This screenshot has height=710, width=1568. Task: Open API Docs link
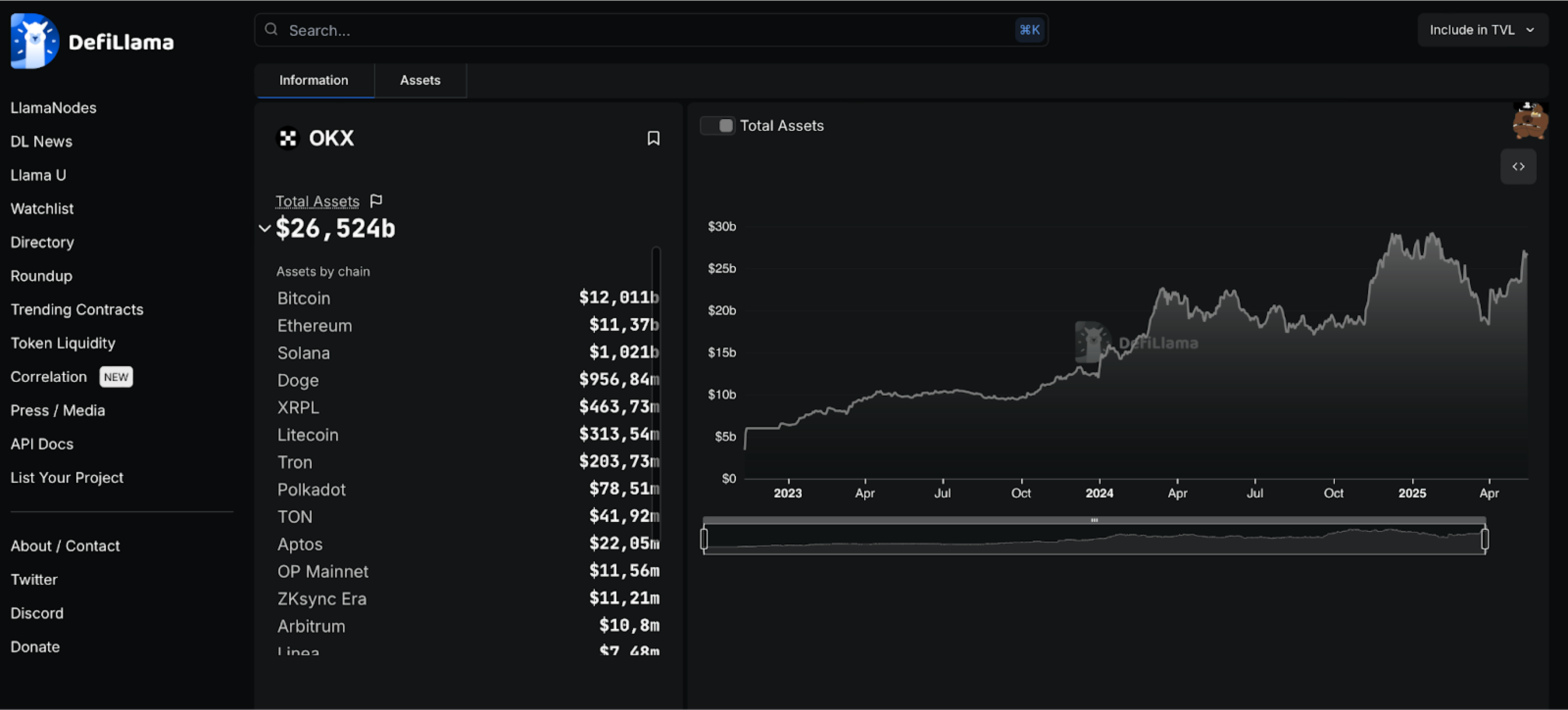pyautogui.click(x=42, y=444)
